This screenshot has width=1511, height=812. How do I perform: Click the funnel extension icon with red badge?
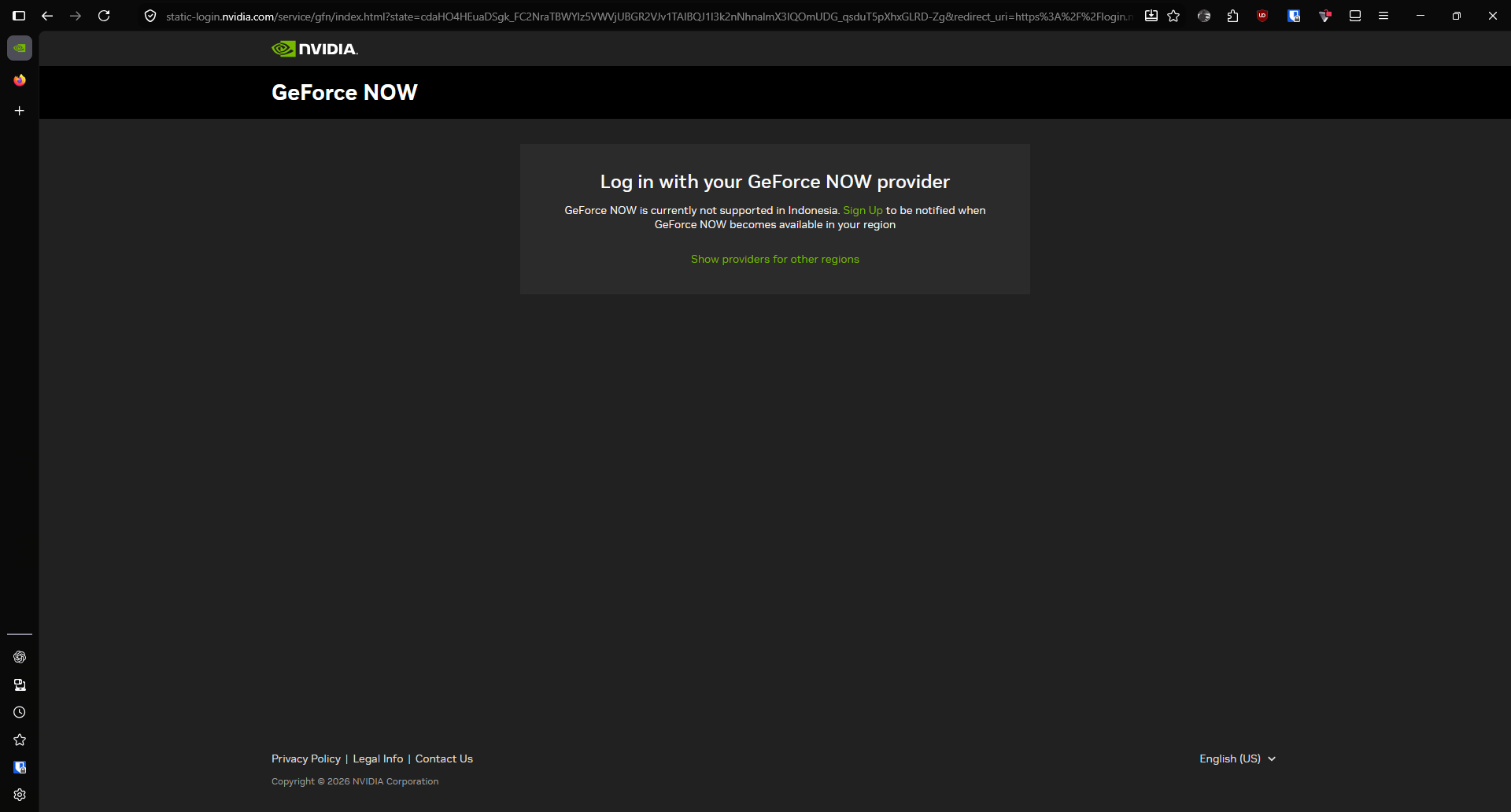(x=1325, y=16)
